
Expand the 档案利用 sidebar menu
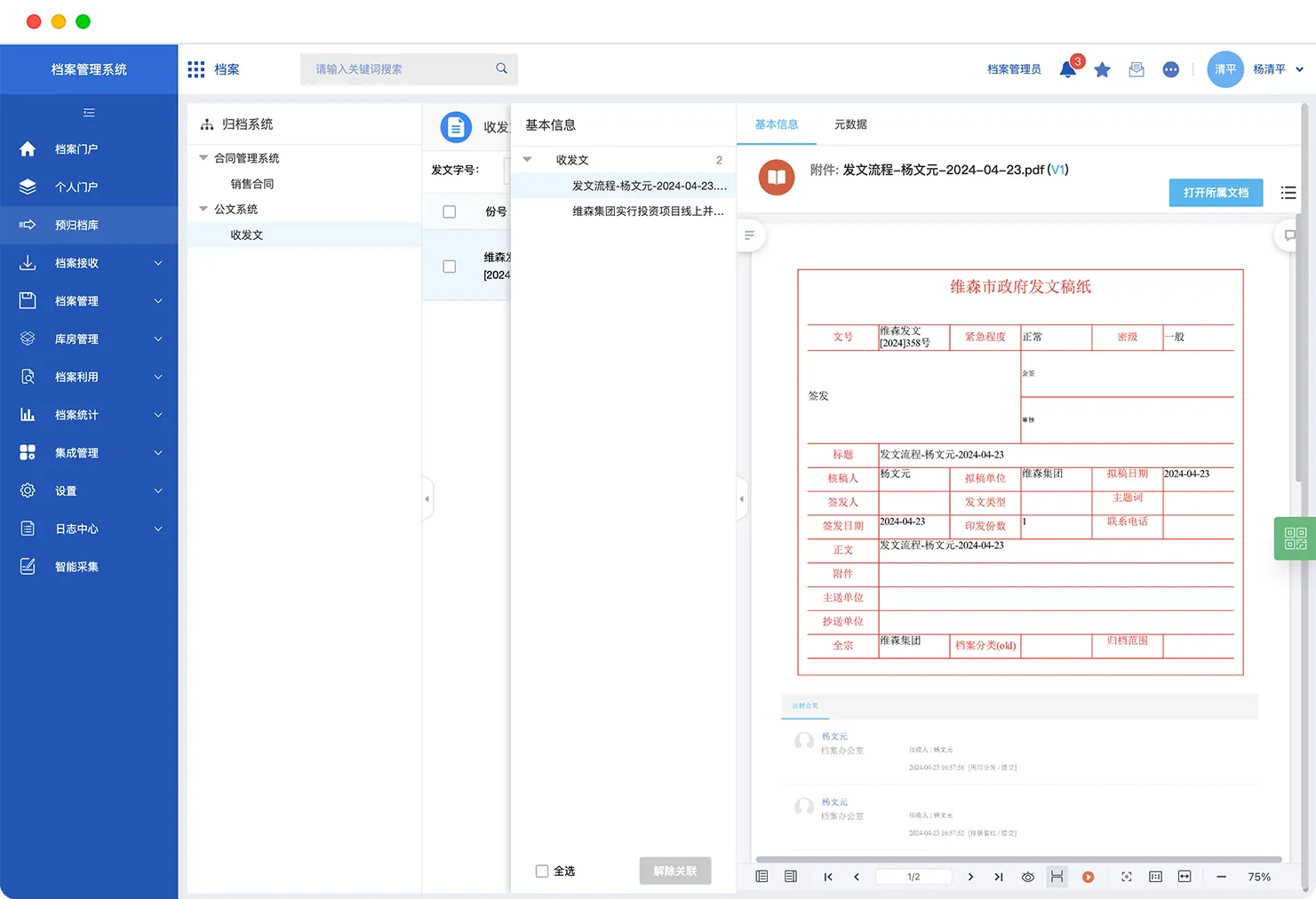(x=158, y=377)
